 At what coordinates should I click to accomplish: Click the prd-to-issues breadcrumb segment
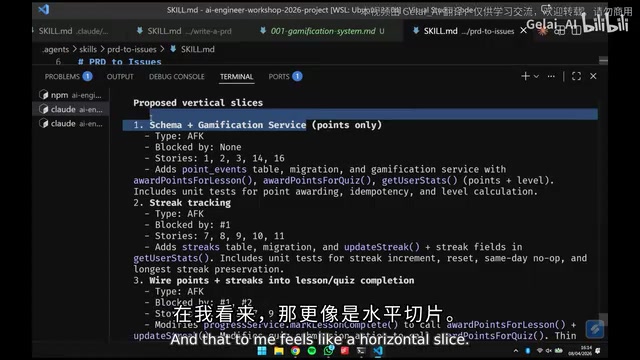(x=132, y=49)
